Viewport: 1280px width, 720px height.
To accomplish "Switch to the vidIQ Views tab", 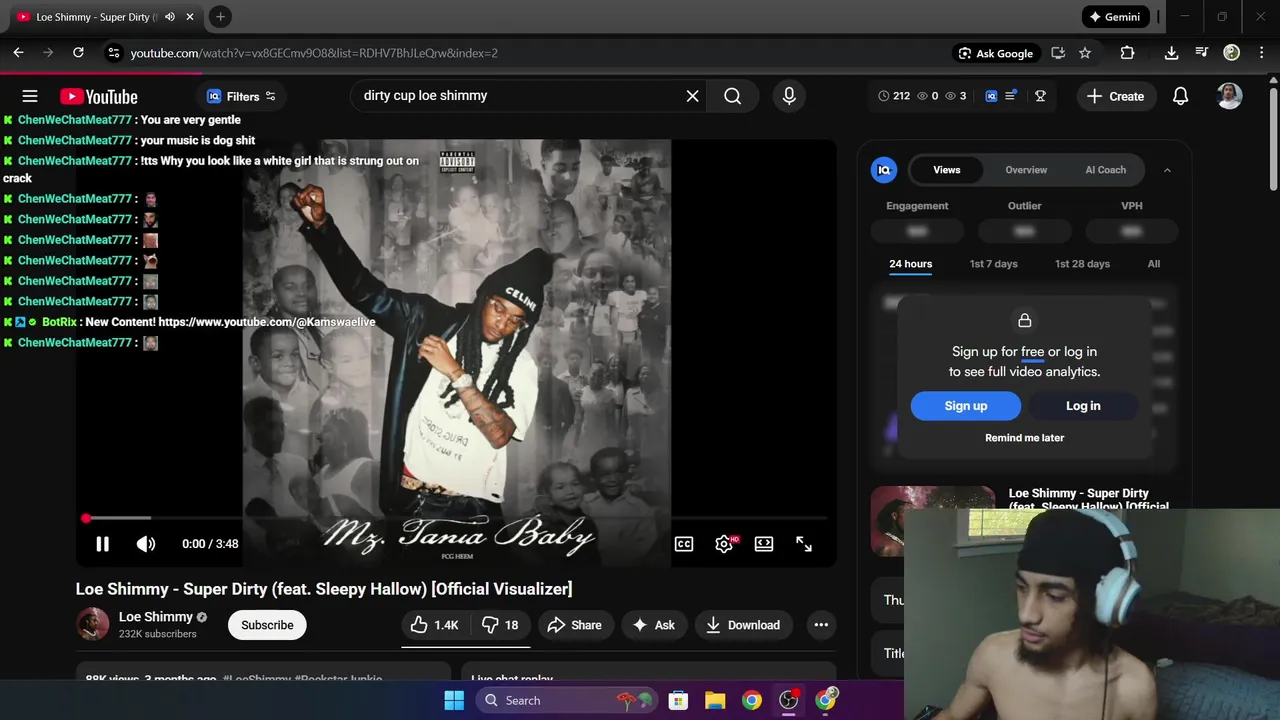I will [x=947, y=170].
